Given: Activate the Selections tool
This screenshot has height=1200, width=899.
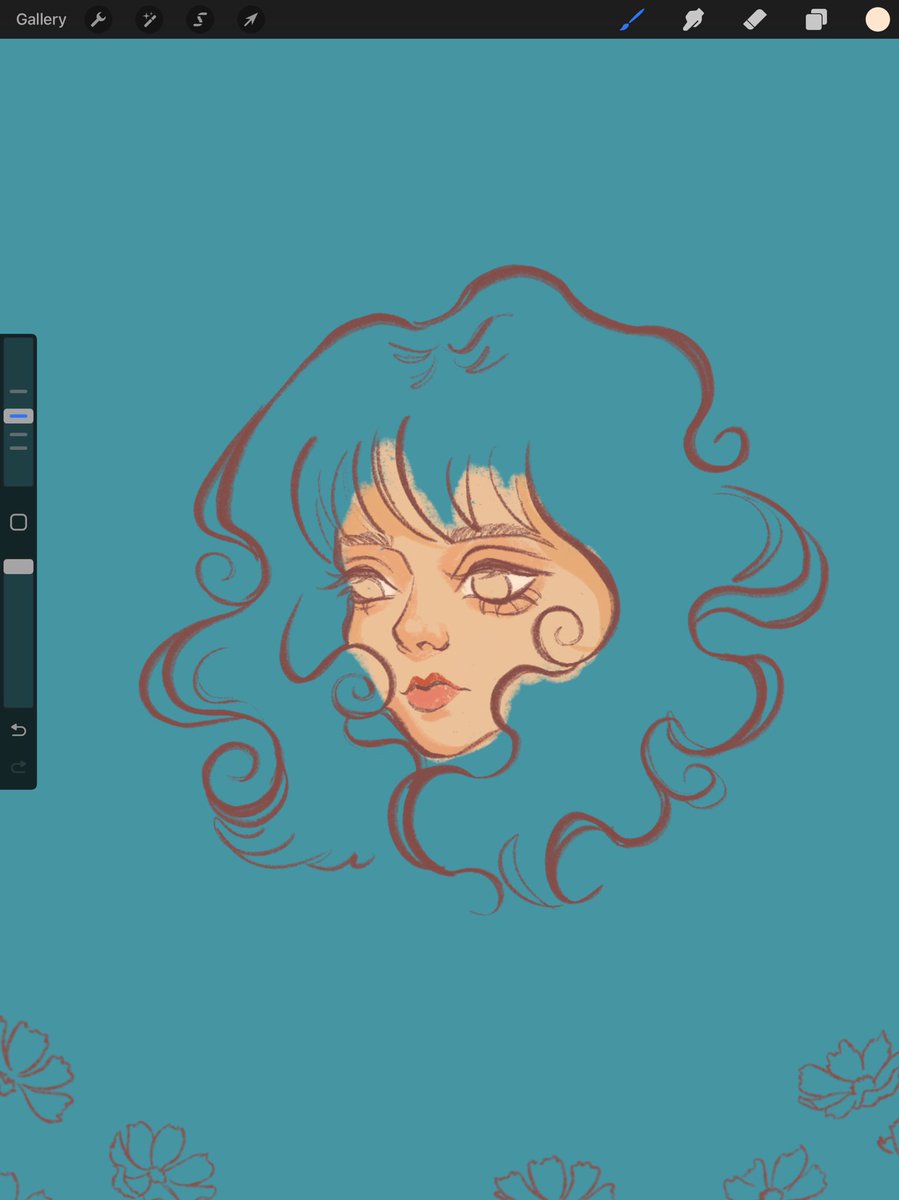Looking at the screenshot, I should pyautogui.click(x=199, y=19).
